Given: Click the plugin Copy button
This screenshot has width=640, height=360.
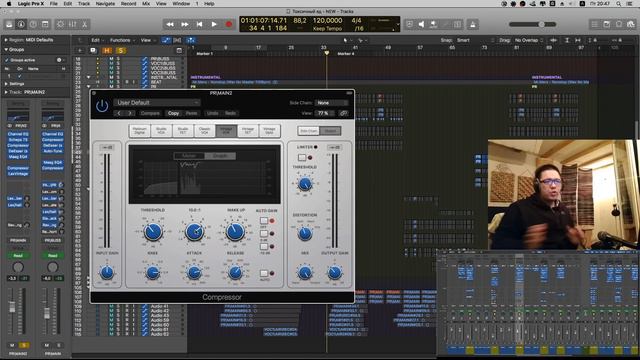Looking at the screenshot, I should pyautogui.click(x=173, y=113).
